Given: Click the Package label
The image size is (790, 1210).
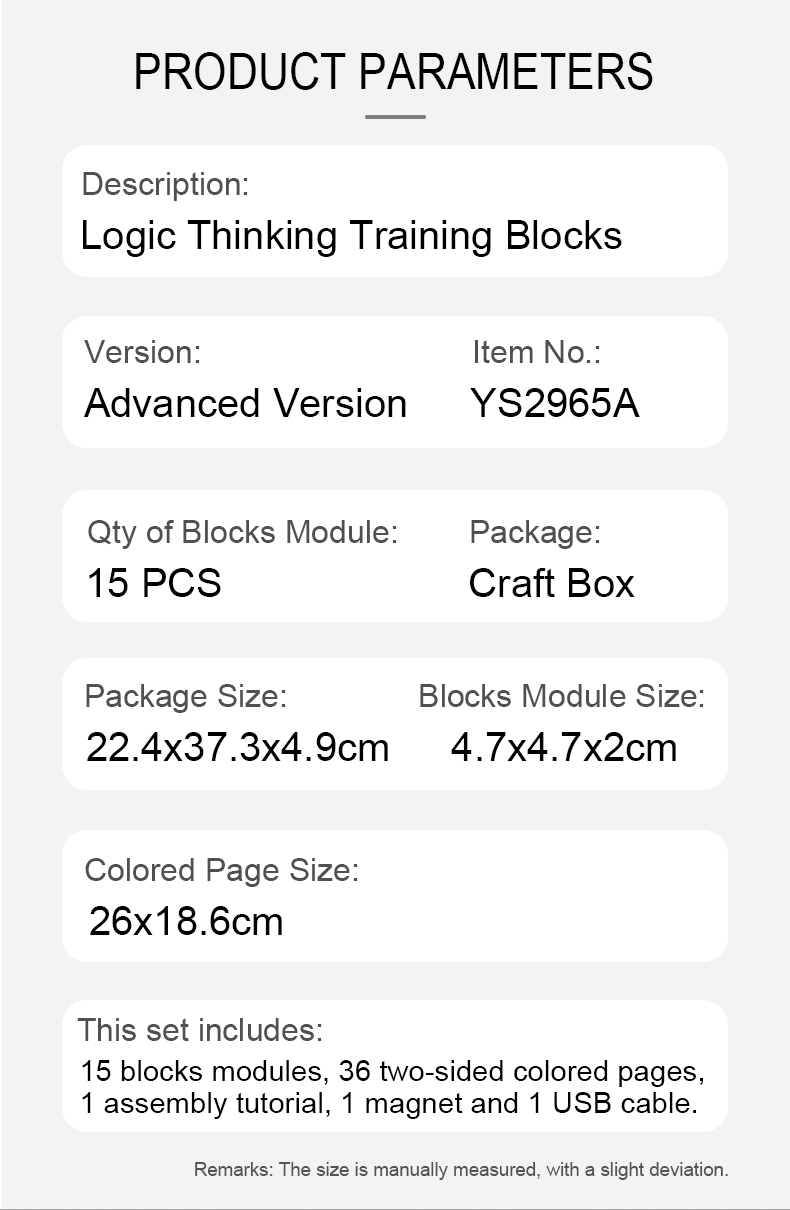Looking at the screenshot, I should click(535, 532).
